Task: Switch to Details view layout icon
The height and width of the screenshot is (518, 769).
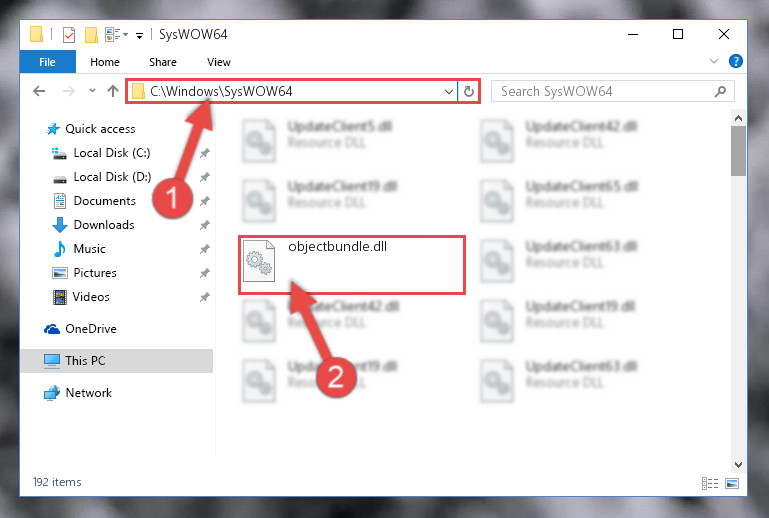Action: (x=710, y=483)
